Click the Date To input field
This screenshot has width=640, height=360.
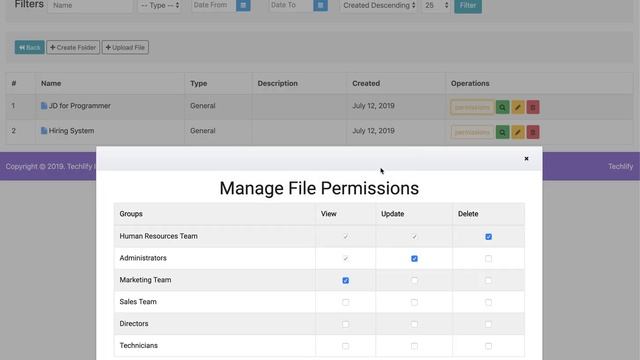291,5
